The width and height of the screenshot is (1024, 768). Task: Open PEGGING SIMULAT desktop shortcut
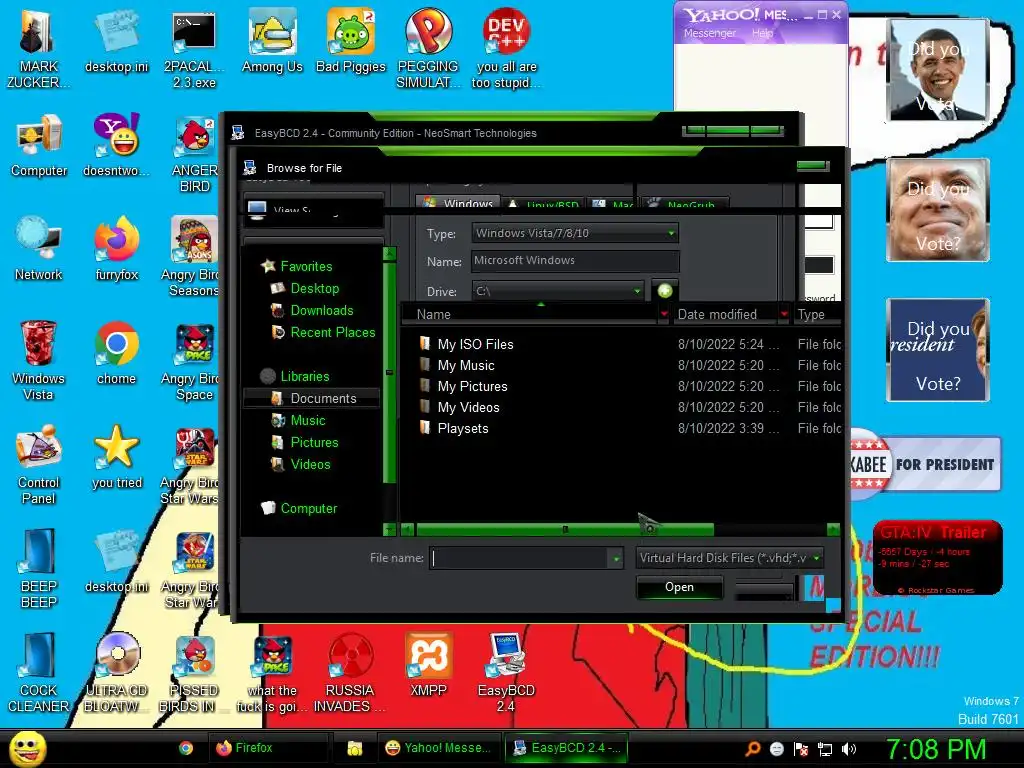click(x=428, y=48)
